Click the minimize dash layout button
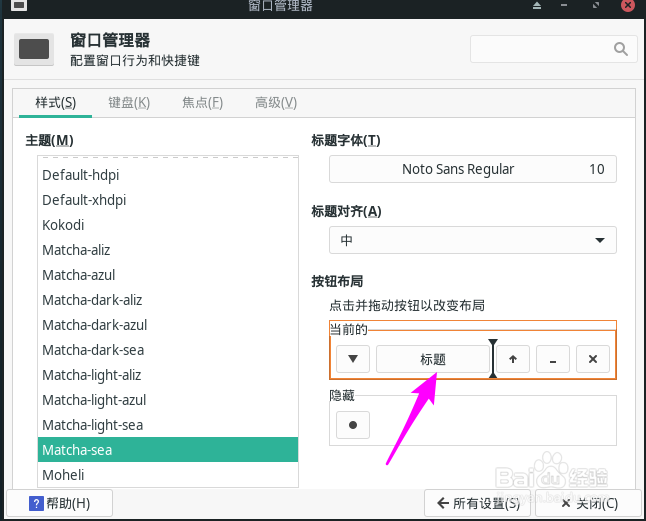The image size is (646, 521). 553,359
